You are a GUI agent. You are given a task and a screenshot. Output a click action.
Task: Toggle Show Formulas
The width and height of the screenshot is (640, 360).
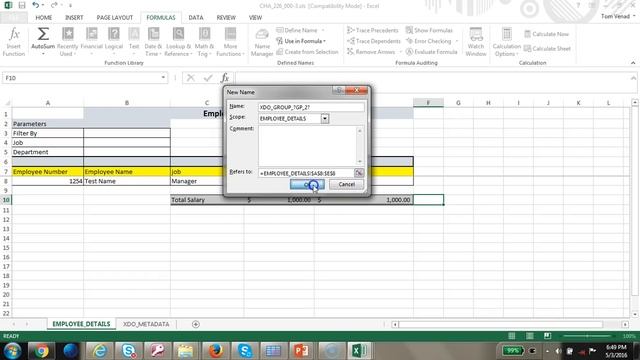tap(429, 30)
